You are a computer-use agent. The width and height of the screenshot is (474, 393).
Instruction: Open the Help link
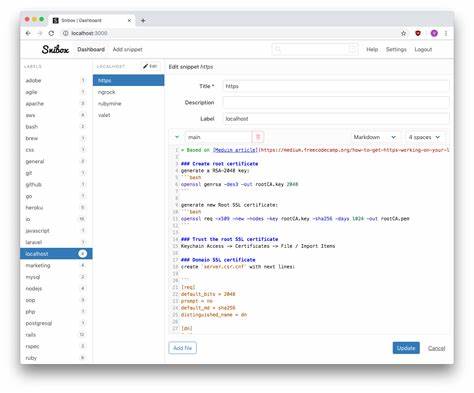click(x=372, y=49)
